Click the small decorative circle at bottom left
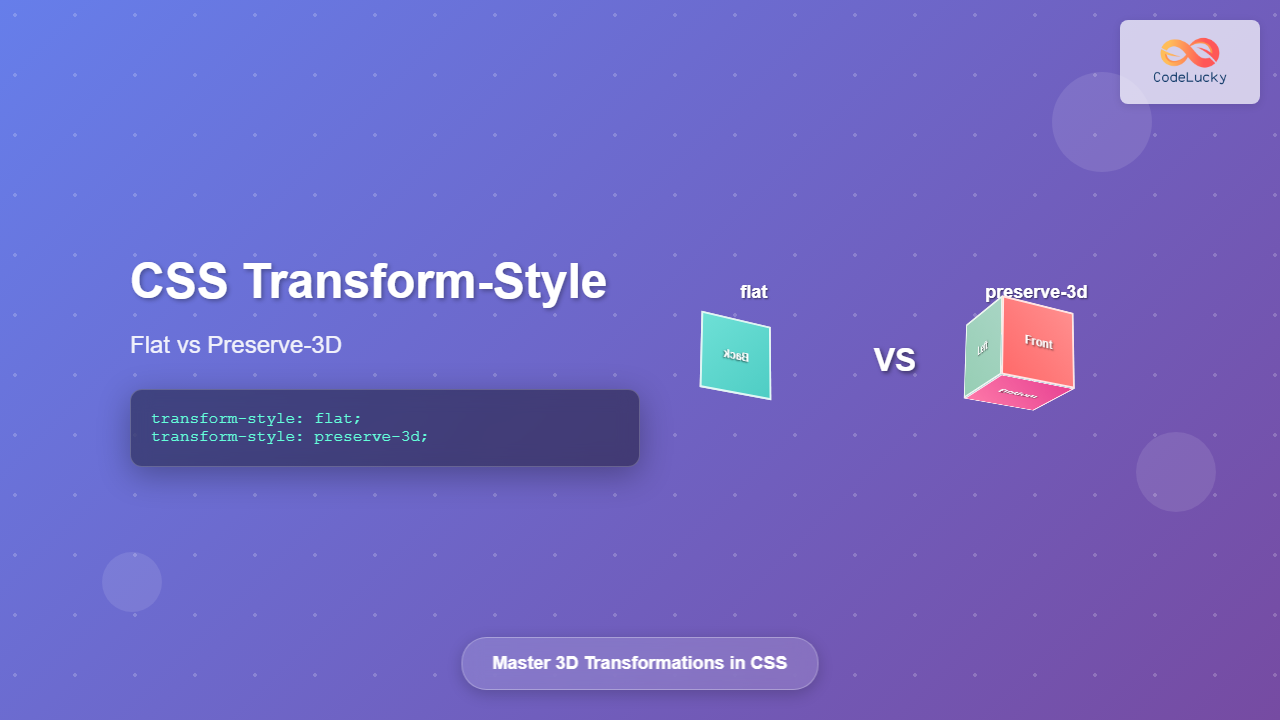Screen dimensions: 1280x720 [131, 581]
